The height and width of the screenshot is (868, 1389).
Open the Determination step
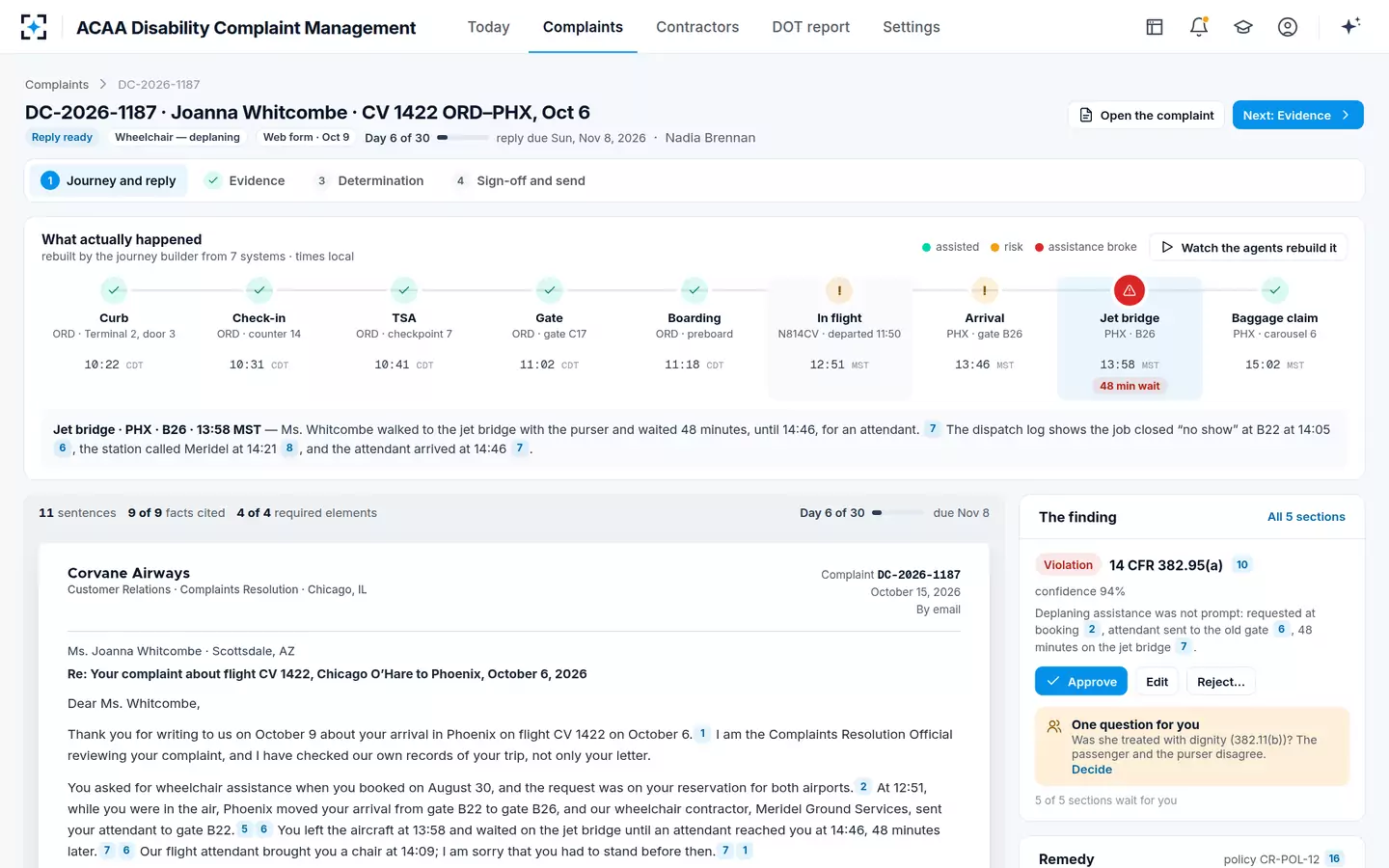(x=370, y=180)
